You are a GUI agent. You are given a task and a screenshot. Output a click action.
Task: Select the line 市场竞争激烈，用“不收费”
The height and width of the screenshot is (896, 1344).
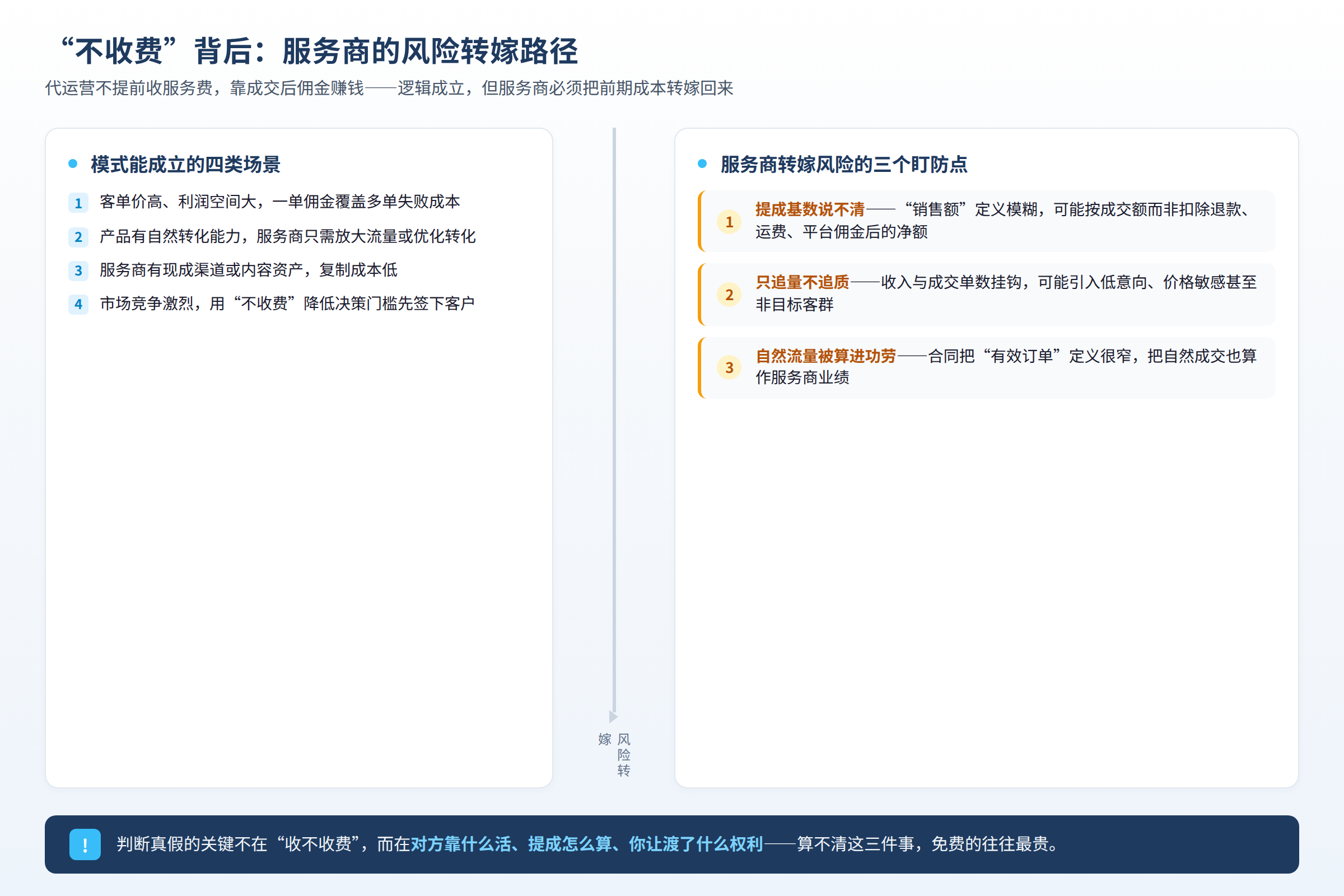tap(287, 304)
